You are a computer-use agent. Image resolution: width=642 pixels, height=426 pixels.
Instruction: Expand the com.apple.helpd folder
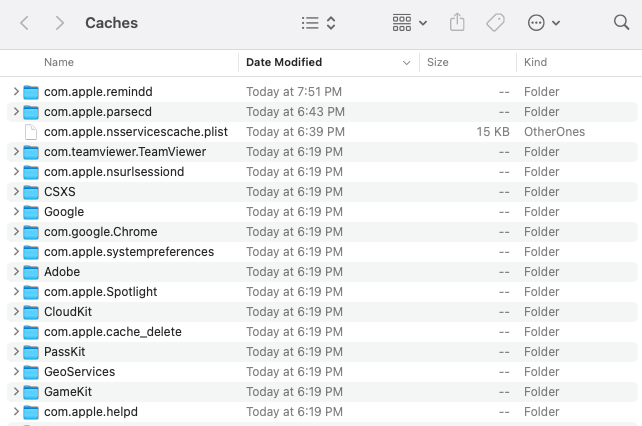tap(16, 412)
